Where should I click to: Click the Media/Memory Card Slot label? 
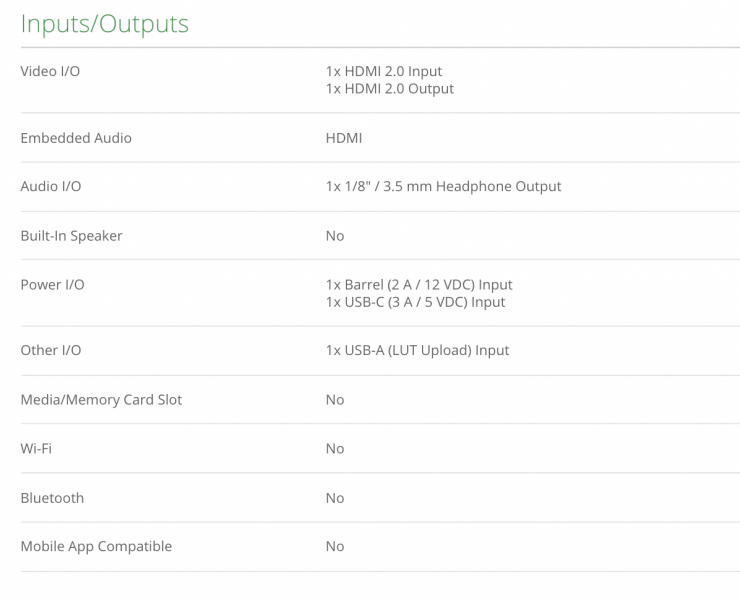coord(101,400)
